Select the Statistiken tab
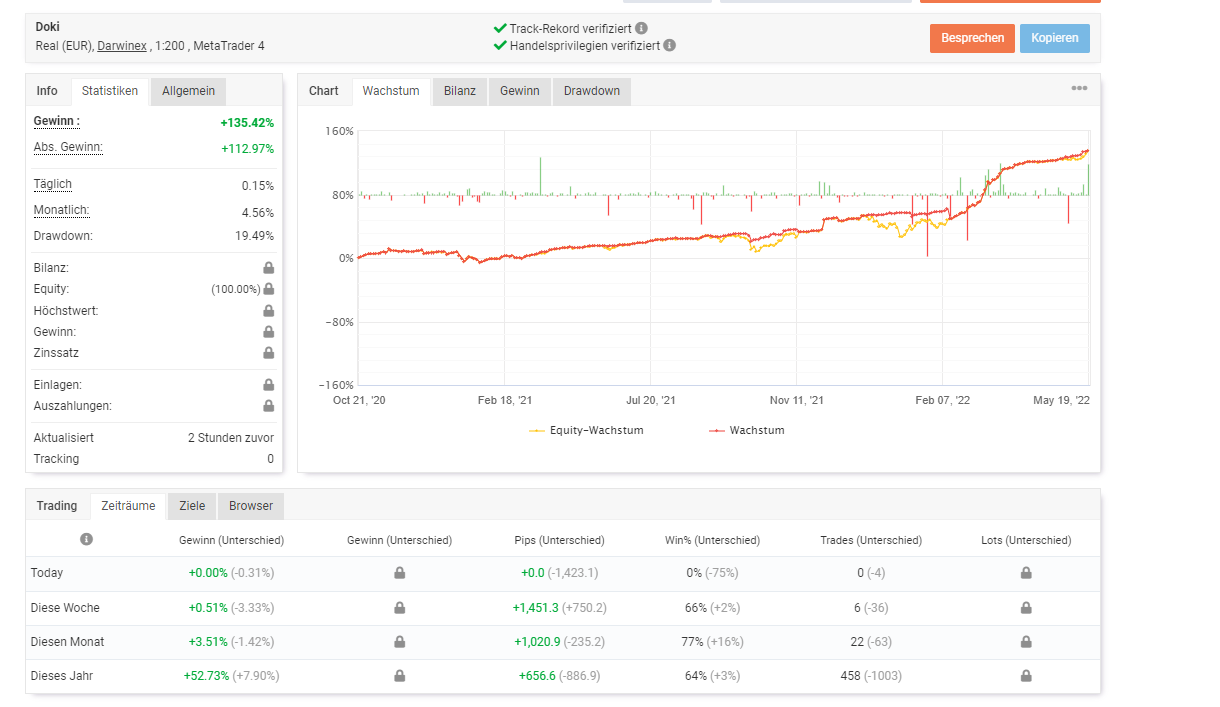The height and width of the screenshot is (707, 1220). click(110, 91)
